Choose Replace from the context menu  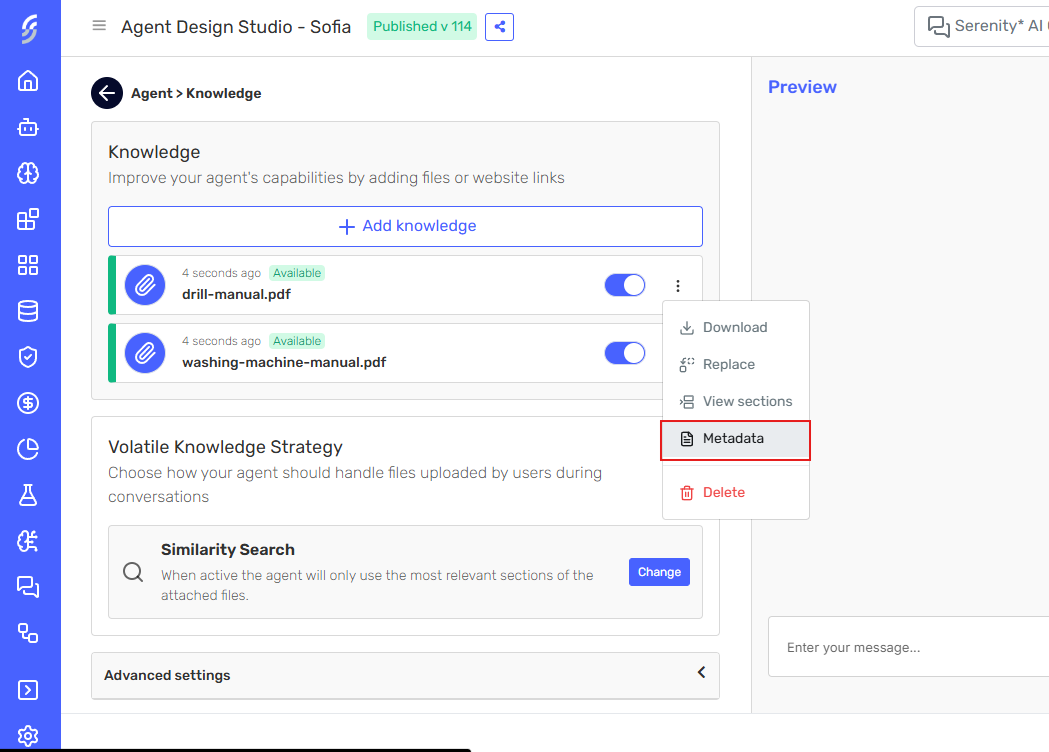tap(735, 365)
